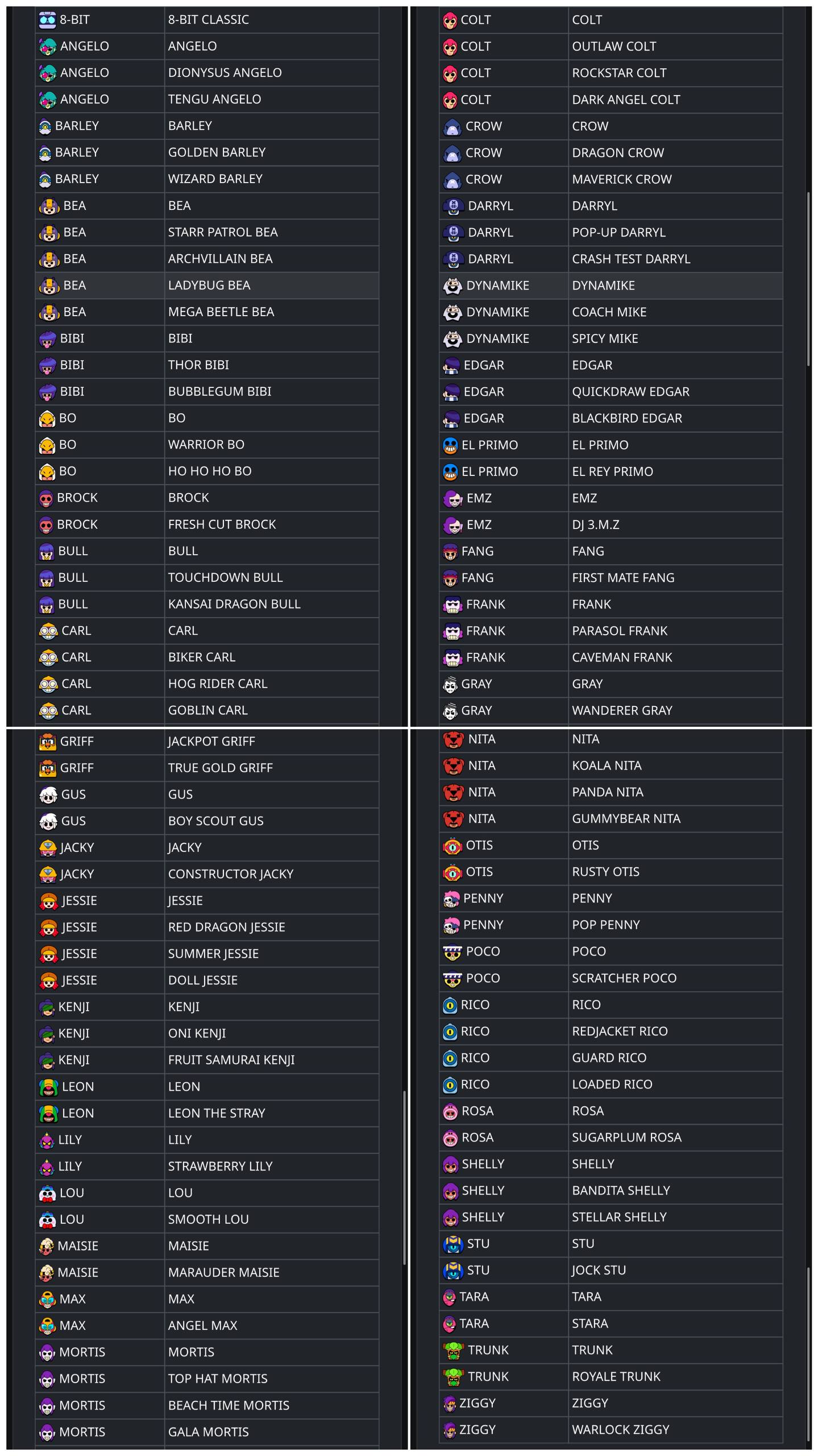Select the HOG RIDER CARL cell

pos(272,684)
